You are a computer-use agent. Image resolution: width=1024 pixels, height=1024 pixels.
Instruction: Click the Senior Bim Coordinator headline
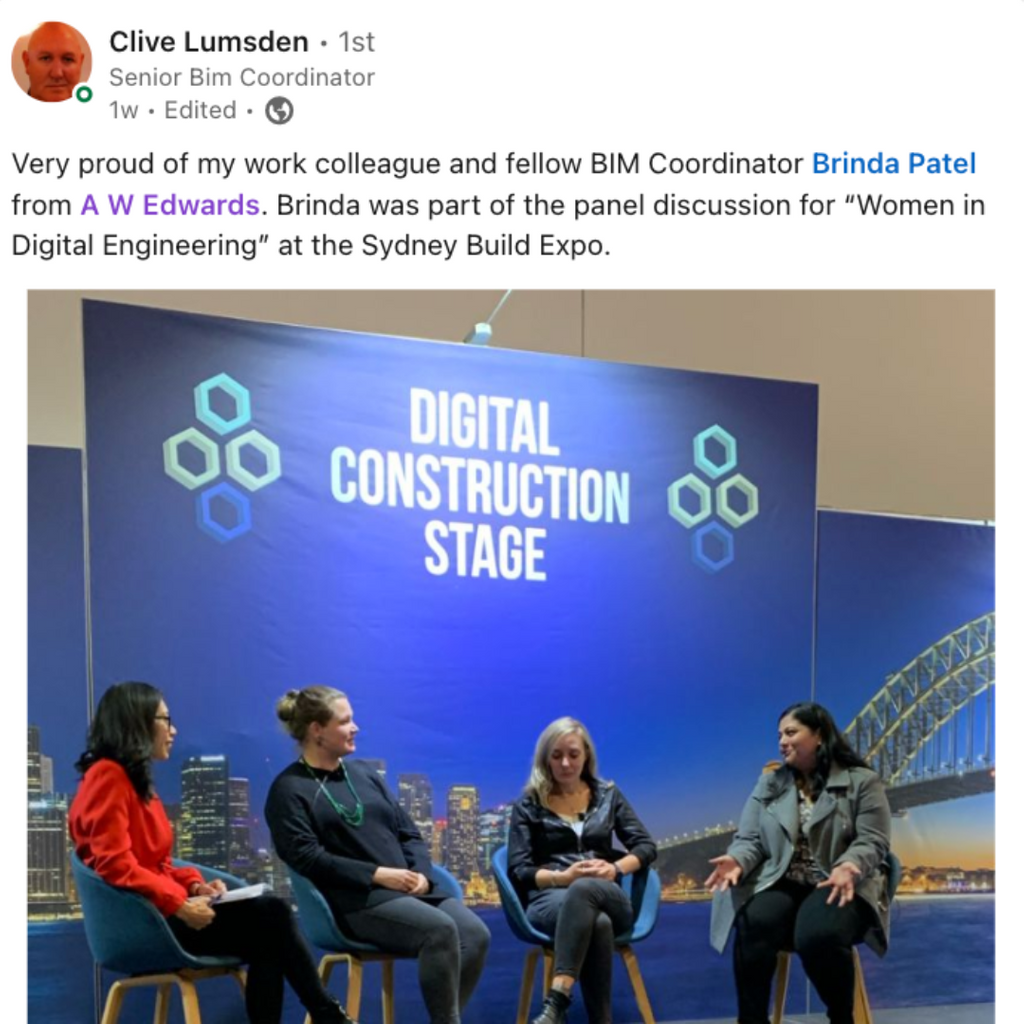(242, 77)
